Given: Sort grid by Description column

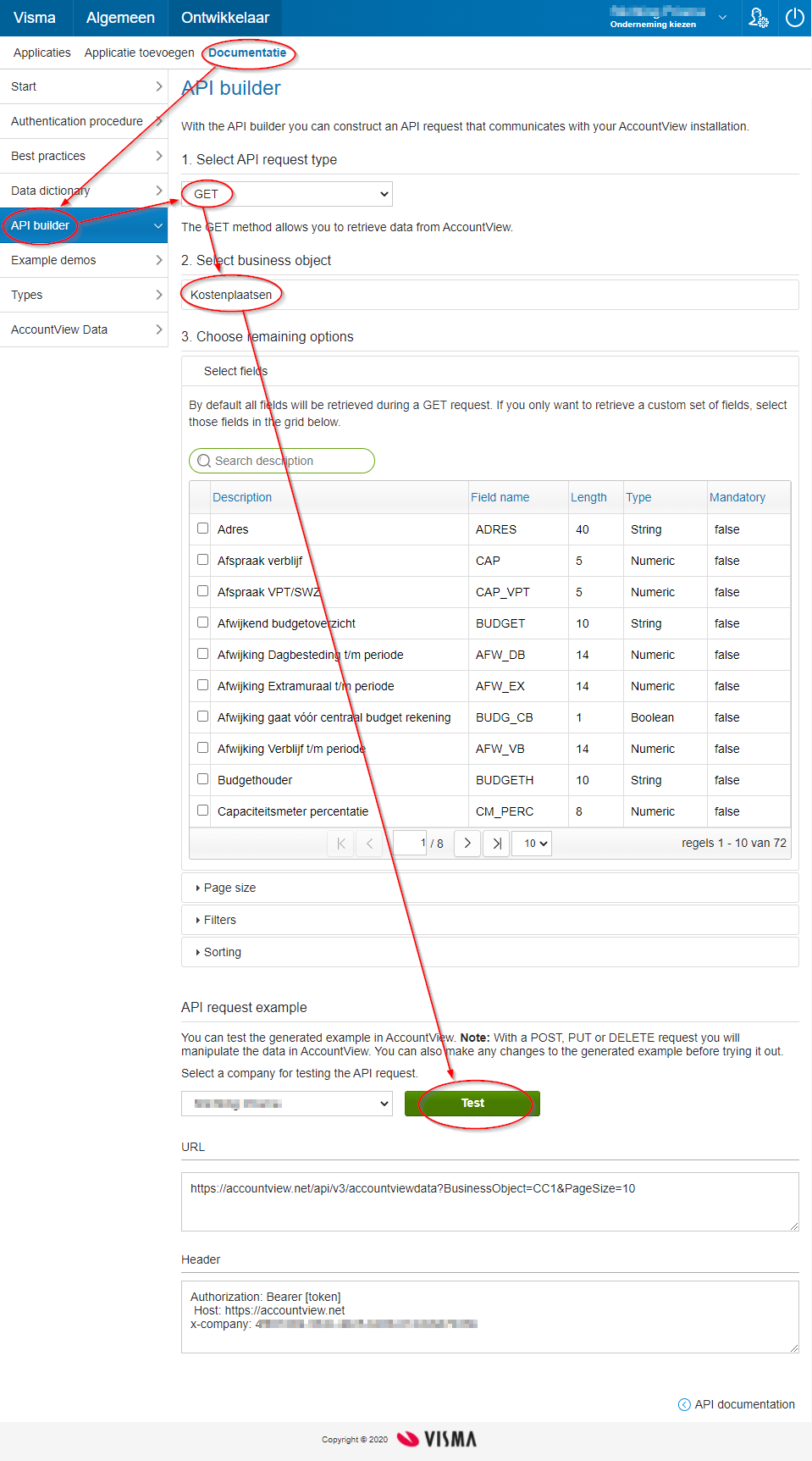Looking at the screenshot, I should 242,497.
